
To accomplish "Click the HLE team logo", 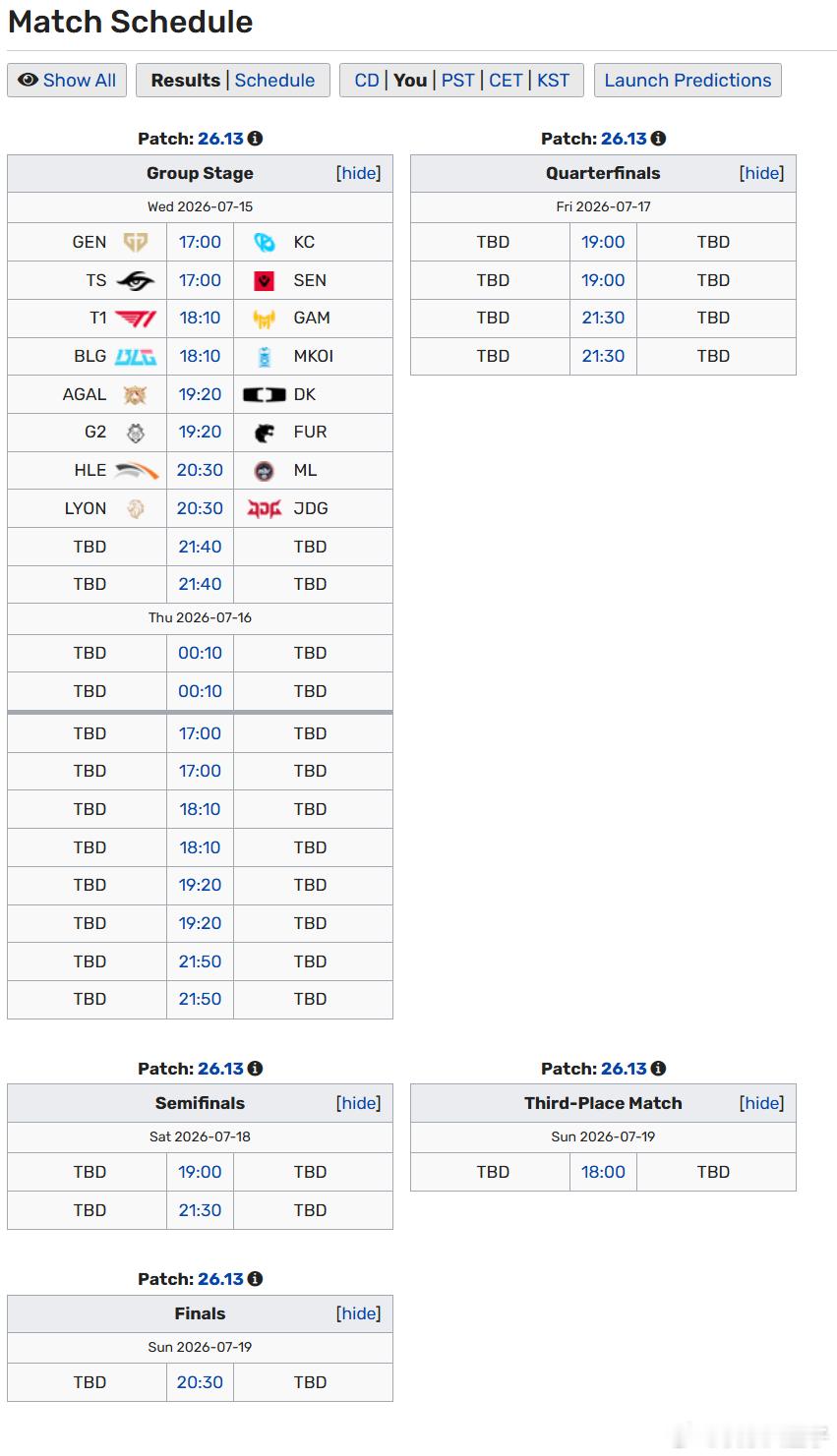I will [x=136, y=471].
